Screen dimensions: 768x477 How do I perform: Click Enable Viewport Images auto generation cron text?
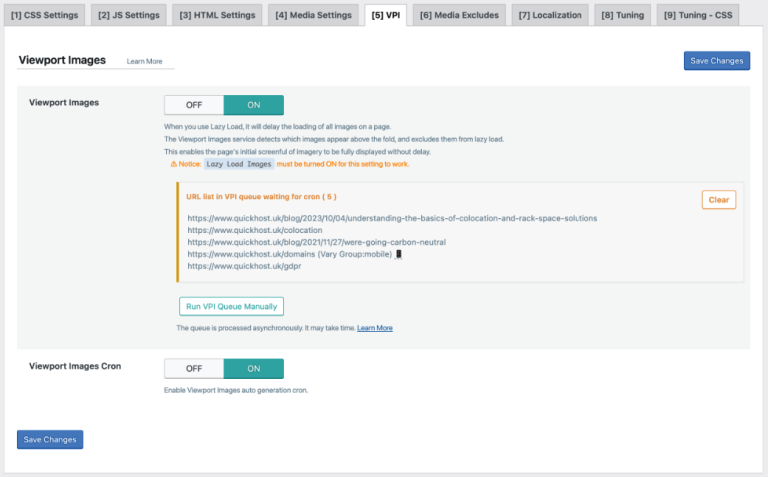(236, 390)
